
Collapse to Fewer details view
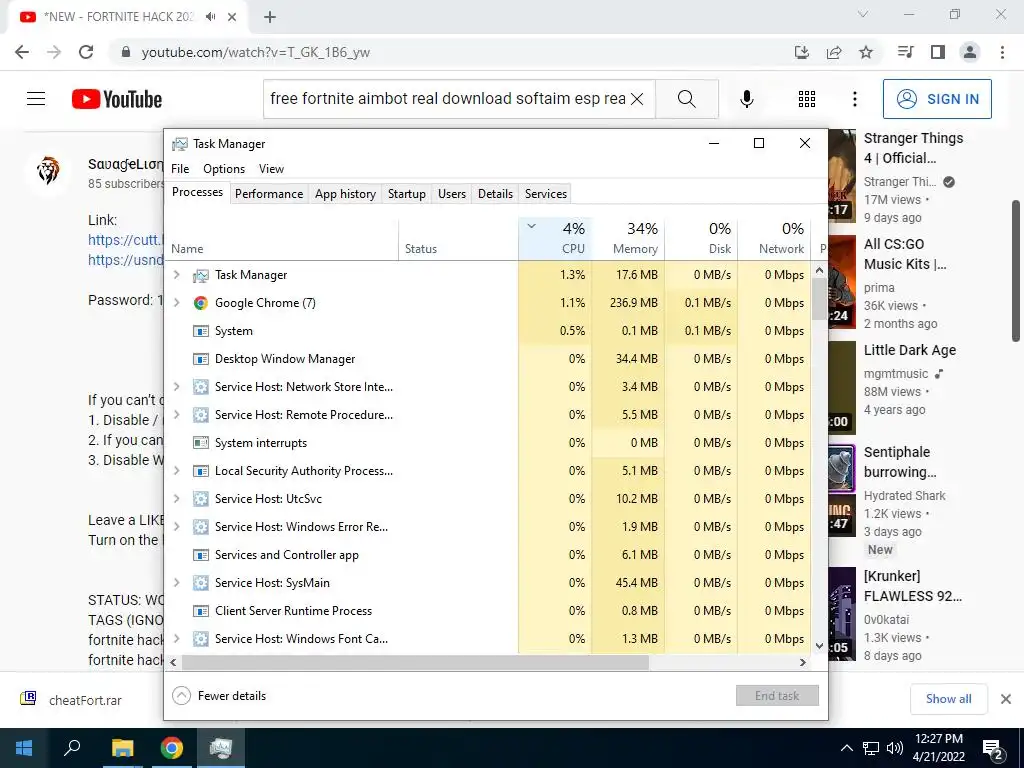pos(219,696)
